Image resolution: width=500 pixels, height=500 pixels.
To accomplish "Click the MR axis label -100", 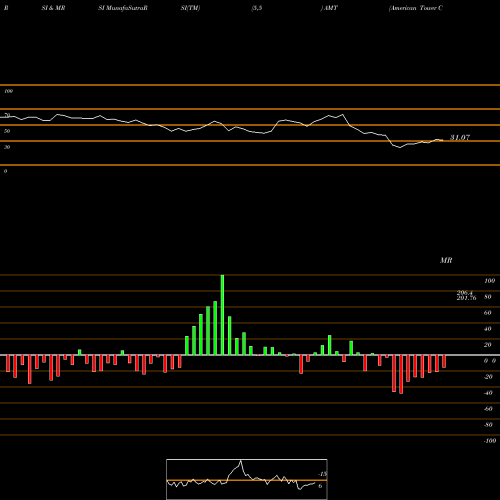I will coord(490,441).
